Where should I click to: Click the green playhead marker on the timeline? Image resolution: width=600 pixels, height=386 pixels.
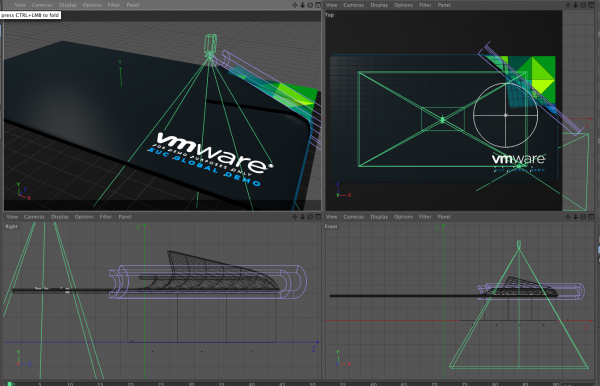(x=10, y=384)
